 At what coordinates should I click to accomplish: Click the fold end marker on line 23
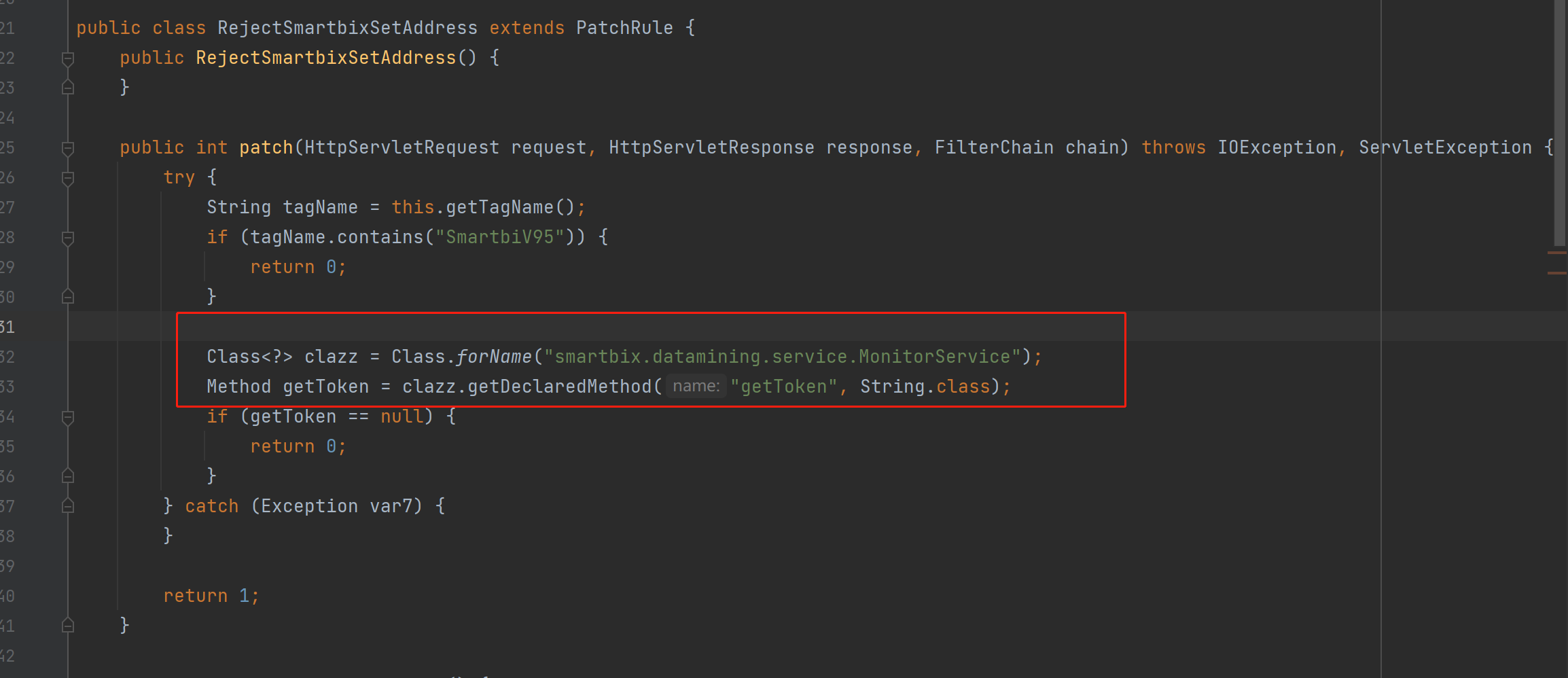[x=68, y=88]
